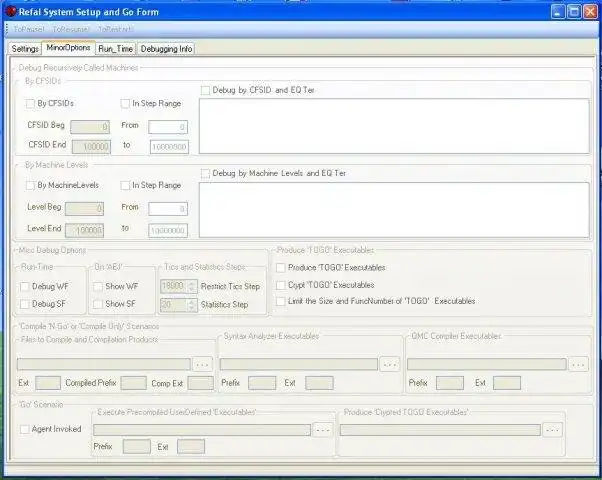The image size is (602, 480).
Task: Click the Syntax Analyzer Executables path field
Action: tap(299, 364)
